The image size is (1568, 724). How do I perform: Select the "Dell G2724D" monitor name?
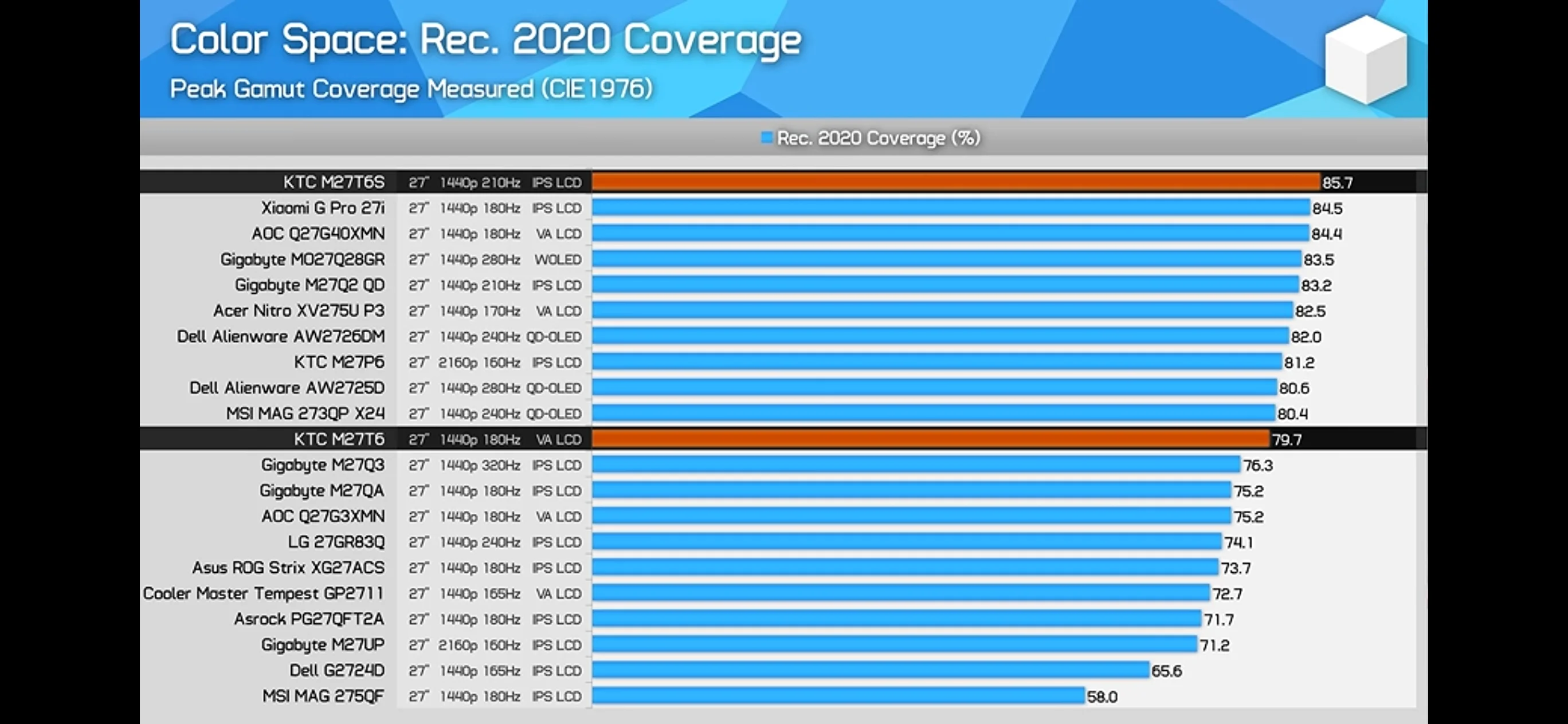tap(336, 671)
